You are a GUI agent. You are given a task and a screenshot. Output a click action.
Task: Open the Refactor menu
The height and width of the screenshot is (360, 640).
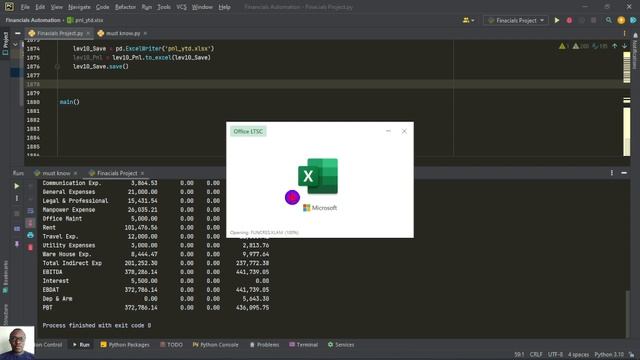point(125,7)
